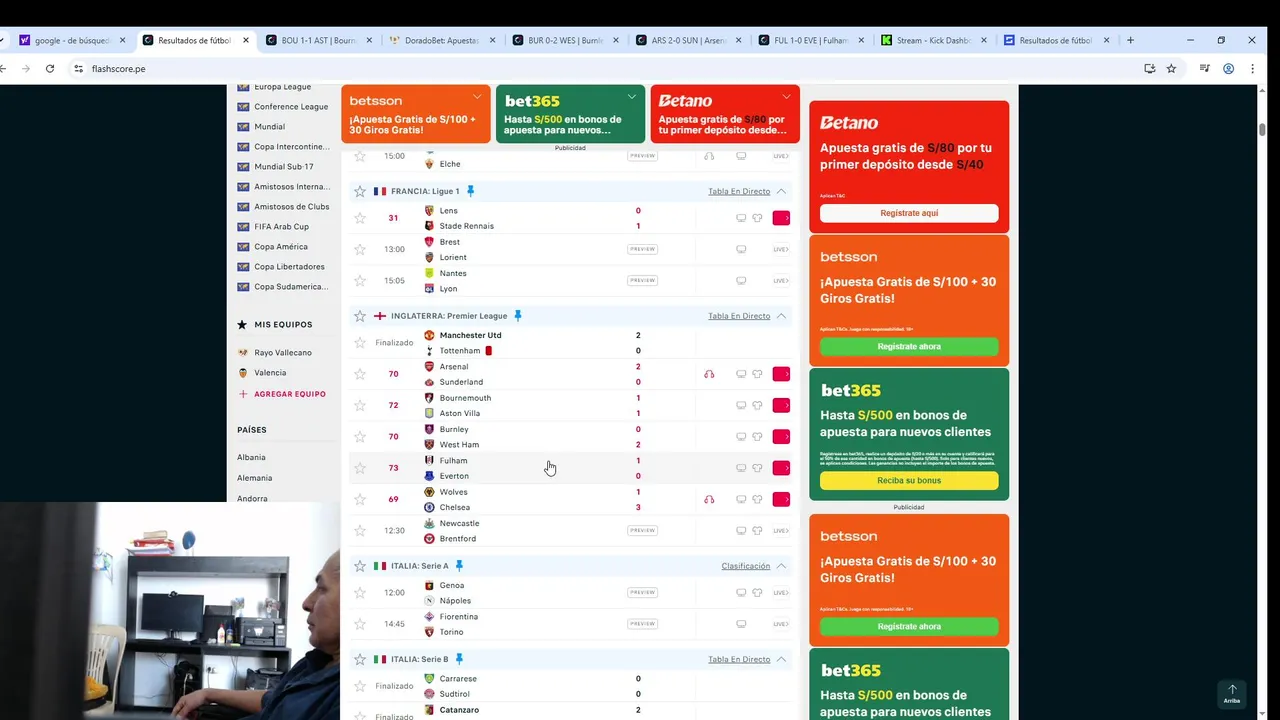Screen dimensions: 1280x720
Task: Reload the page in browser toolbar
Action: tap(50, 69)
